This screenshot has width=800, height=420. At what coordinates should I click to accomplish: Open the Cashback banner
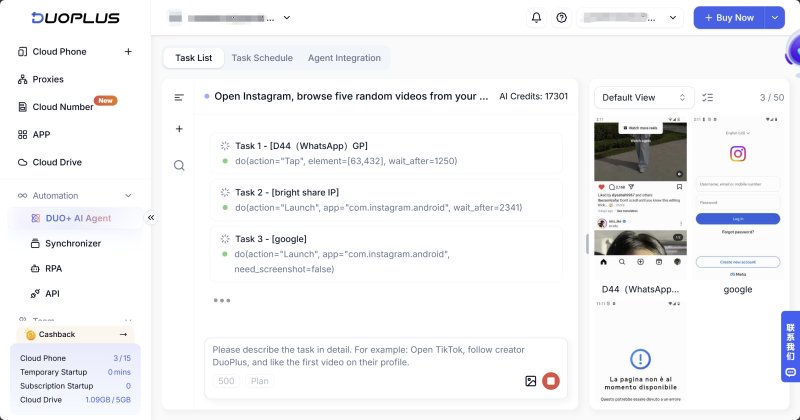tap(76, 334)
